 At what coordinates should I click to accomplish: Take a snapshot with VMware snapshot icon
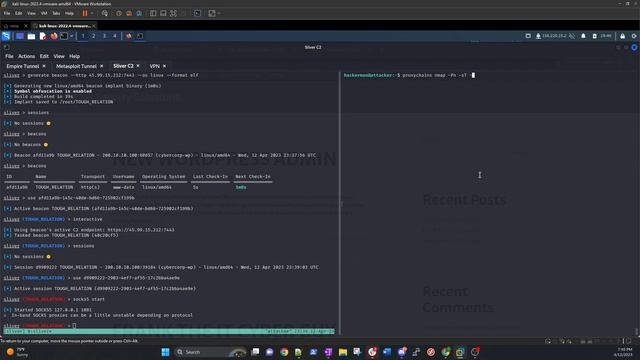119,13
